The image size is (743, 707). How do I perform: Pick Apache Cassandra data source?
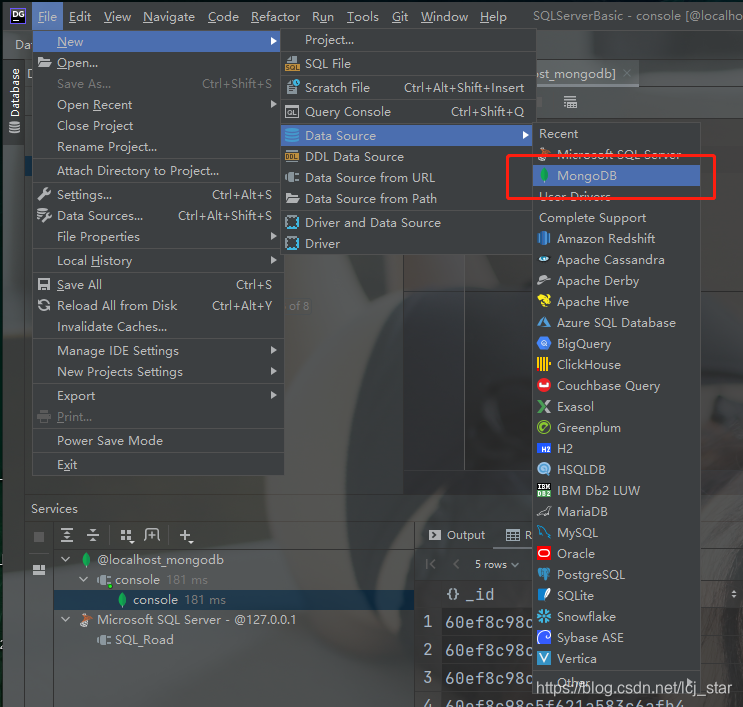[x=616, y=260]
